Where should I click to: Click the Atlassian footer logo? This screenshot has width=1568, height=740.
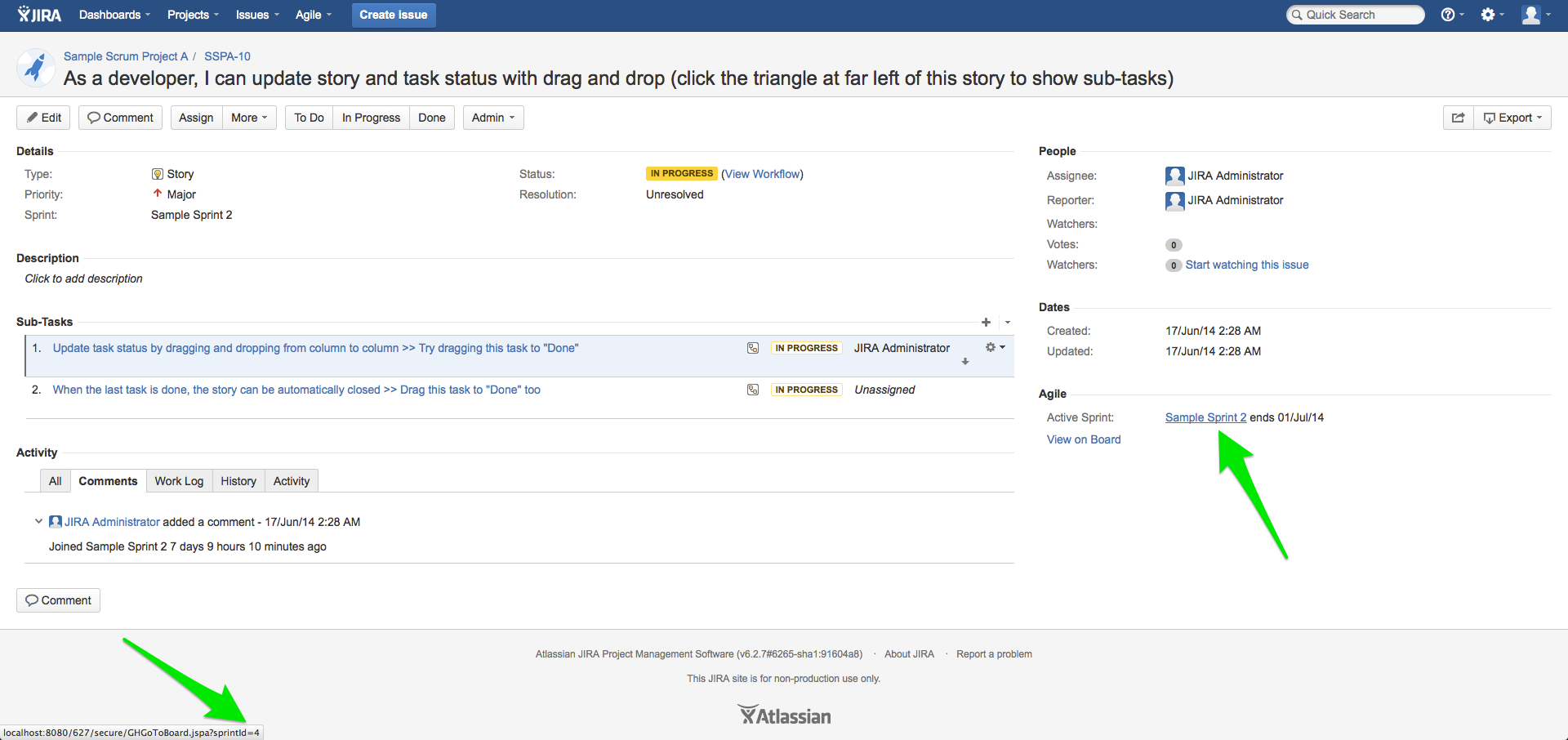[x=784, y=715]
